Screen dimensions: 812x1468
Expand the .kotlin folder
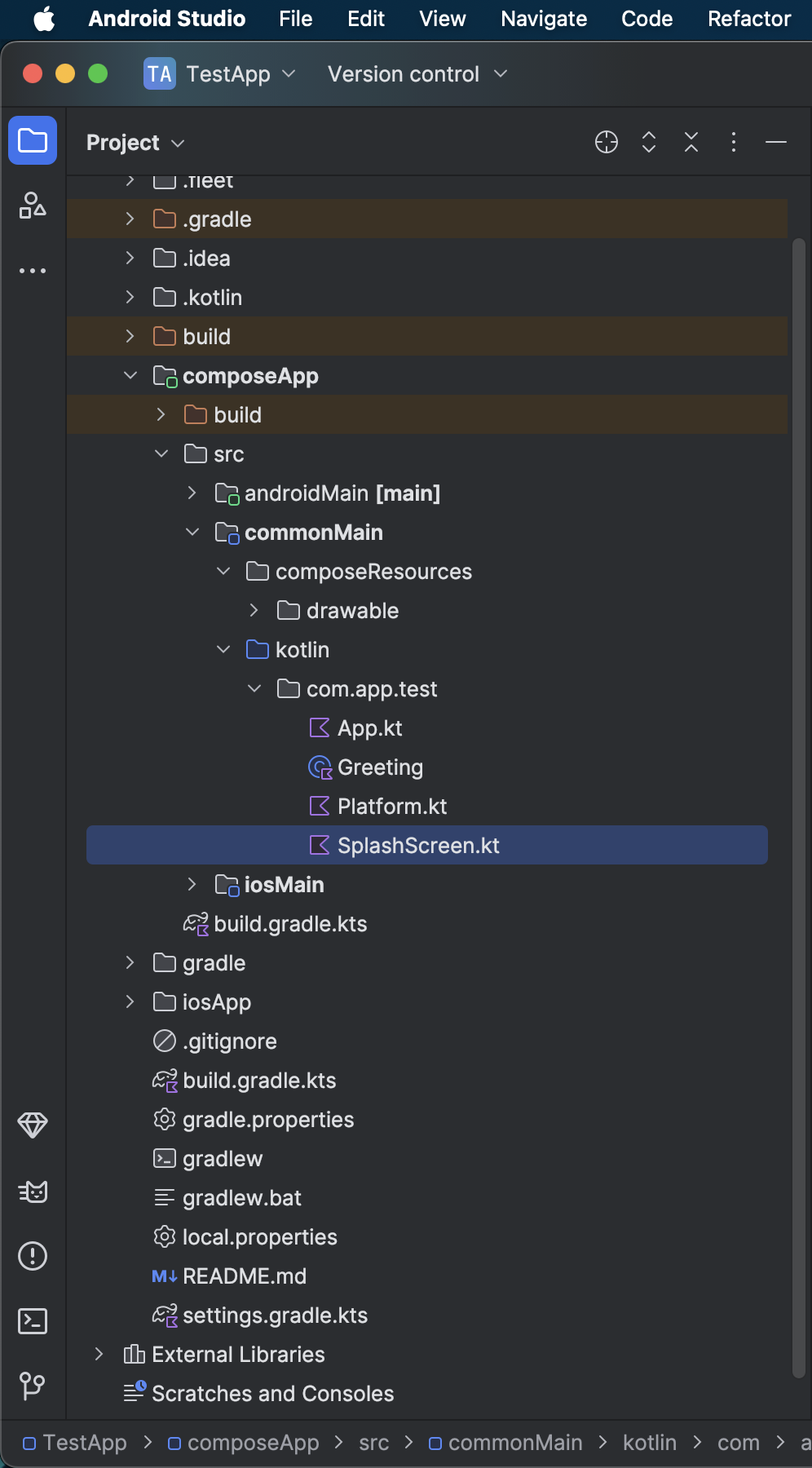tap(130, 297)
